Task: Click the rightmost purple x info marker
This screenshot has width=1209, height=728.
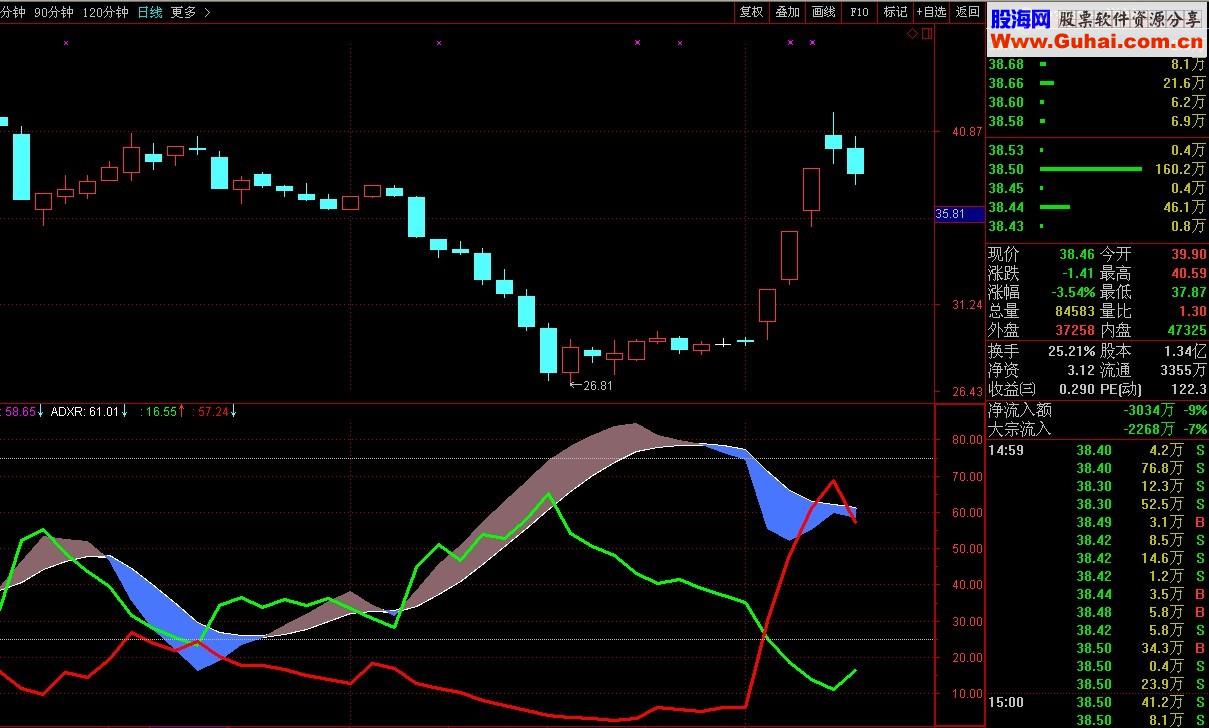Action: 812,43
